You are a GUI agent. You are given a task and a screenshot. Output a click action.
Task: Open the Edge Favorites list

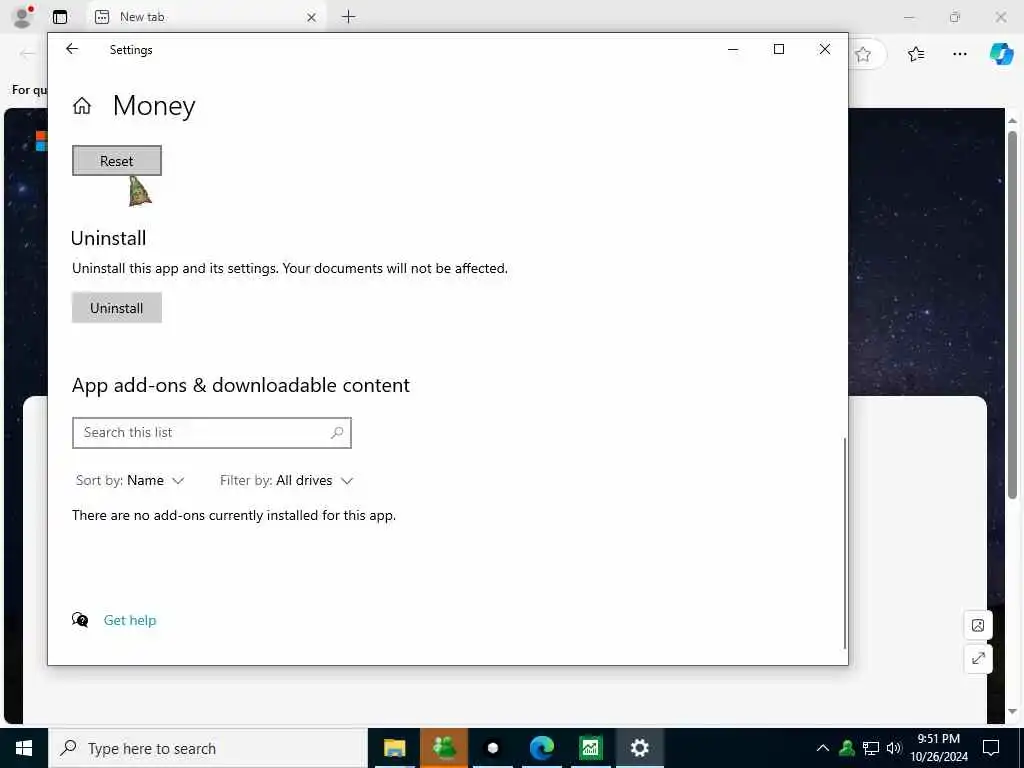(x=916, y=54)
